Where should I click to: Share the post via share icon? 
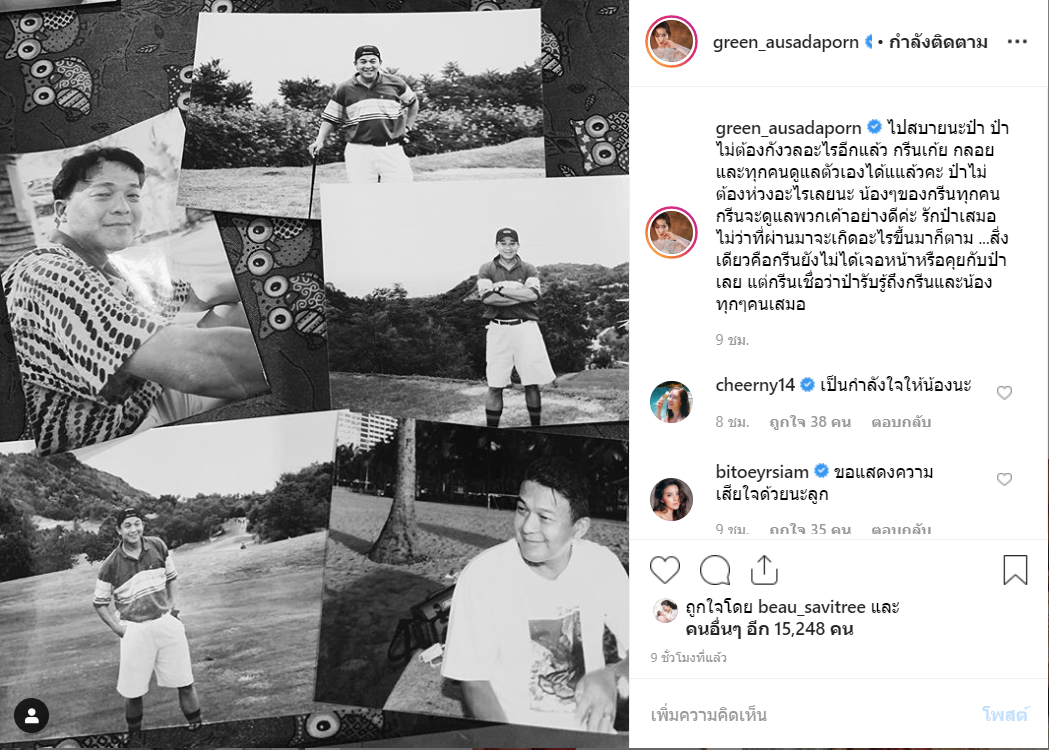pos(764,570)
